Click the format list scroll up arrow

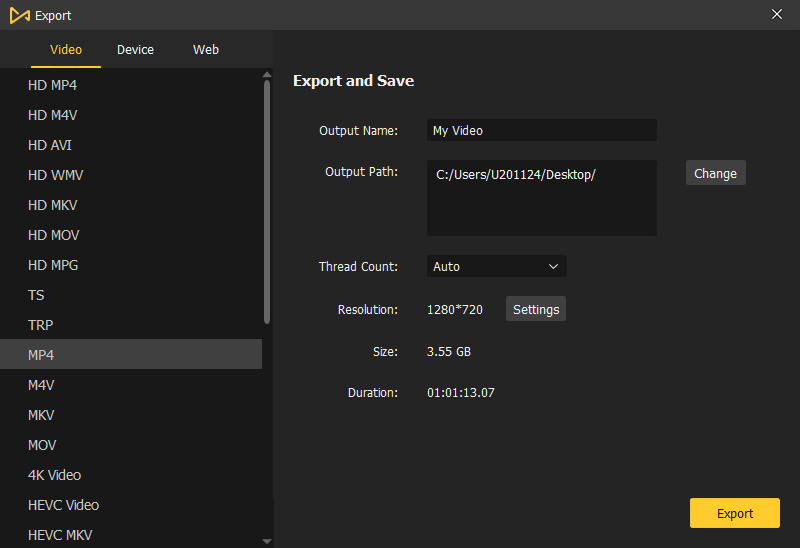[x=267, y=75]
